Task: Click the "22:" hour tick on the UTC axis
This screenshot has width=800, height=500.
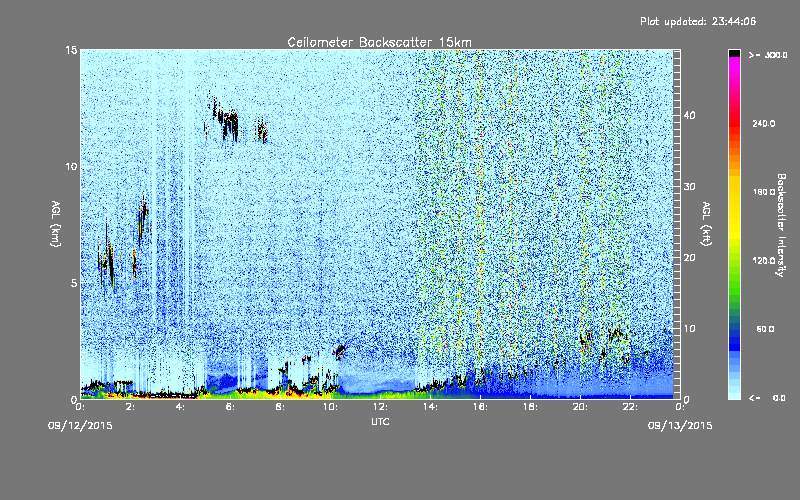Action: point(630,407)
